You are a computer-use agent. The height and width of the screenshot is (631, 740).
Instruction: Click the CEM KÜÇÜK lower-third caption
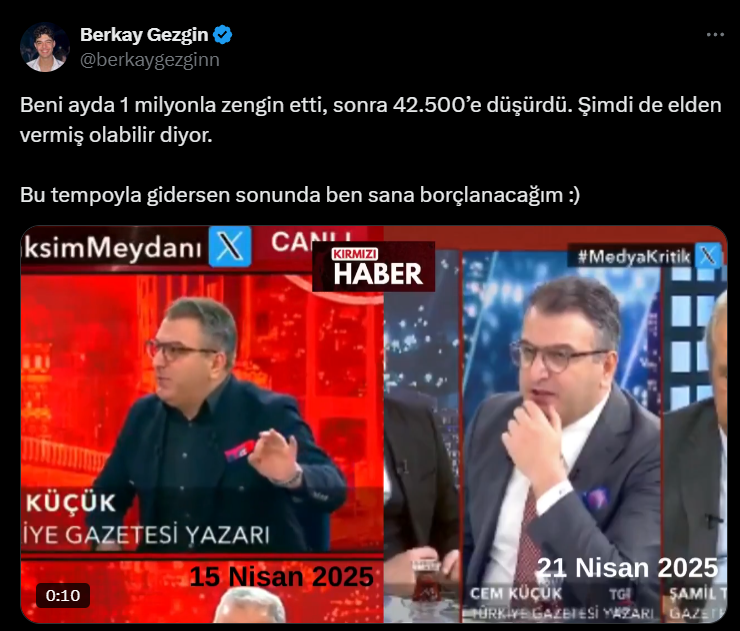click(x=516, y=593)
